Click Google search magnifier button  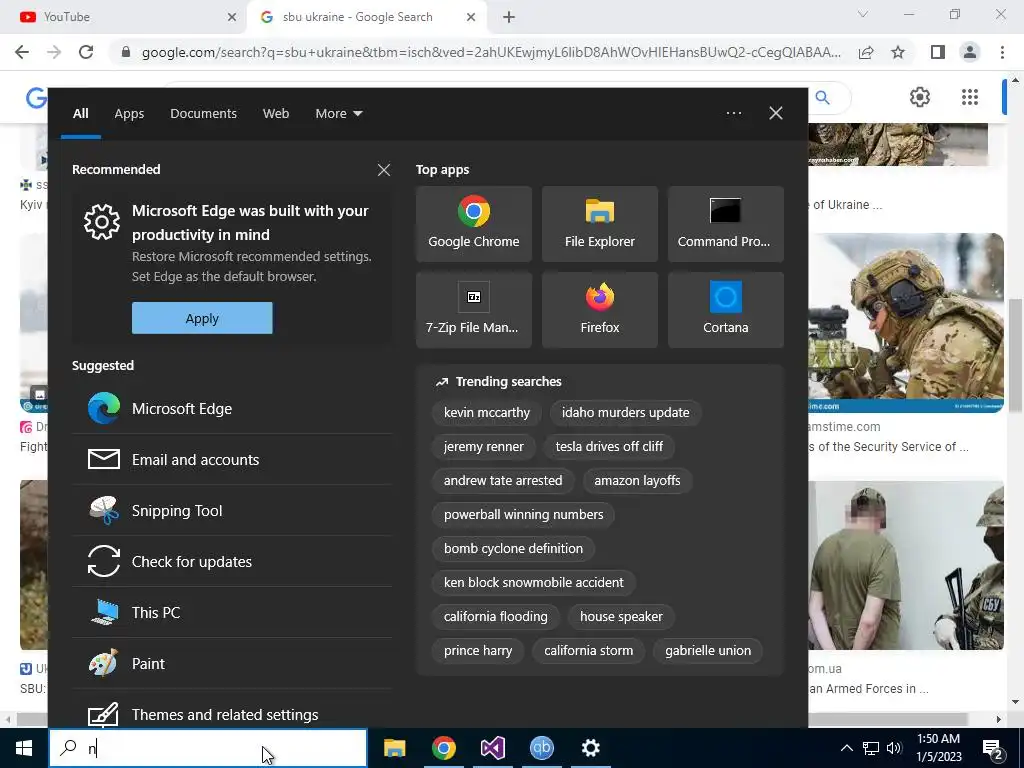point(823,98)
